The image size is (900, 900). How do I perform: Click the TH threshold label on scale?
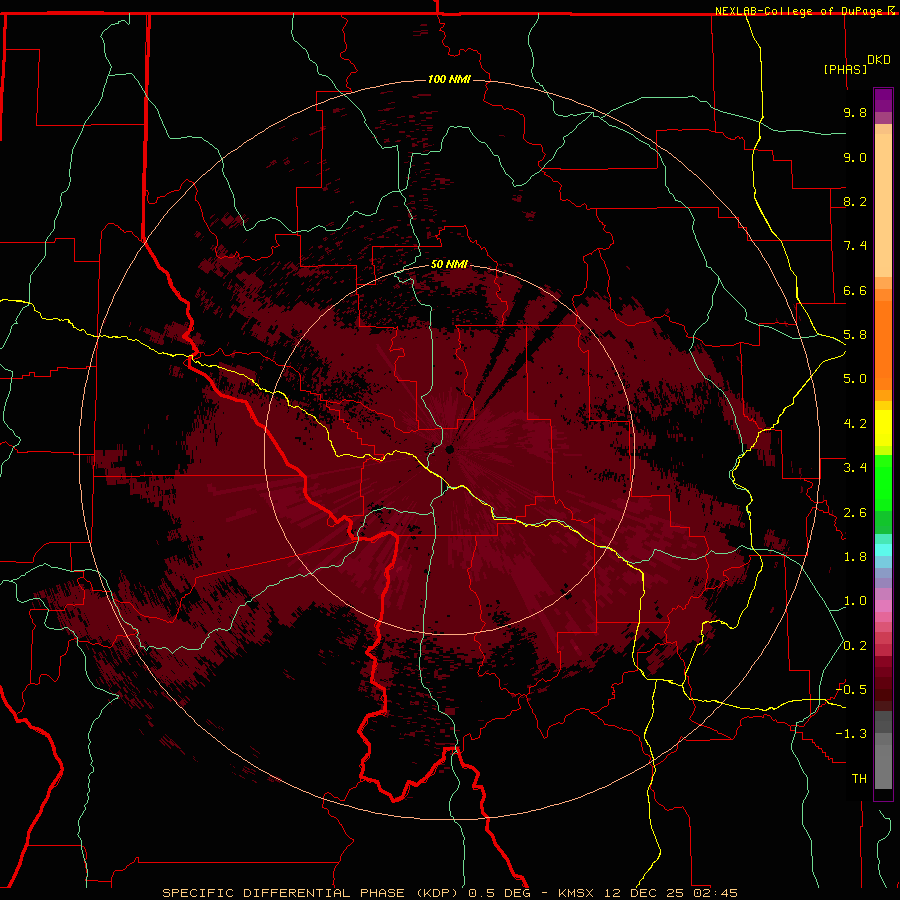point(859,779)
